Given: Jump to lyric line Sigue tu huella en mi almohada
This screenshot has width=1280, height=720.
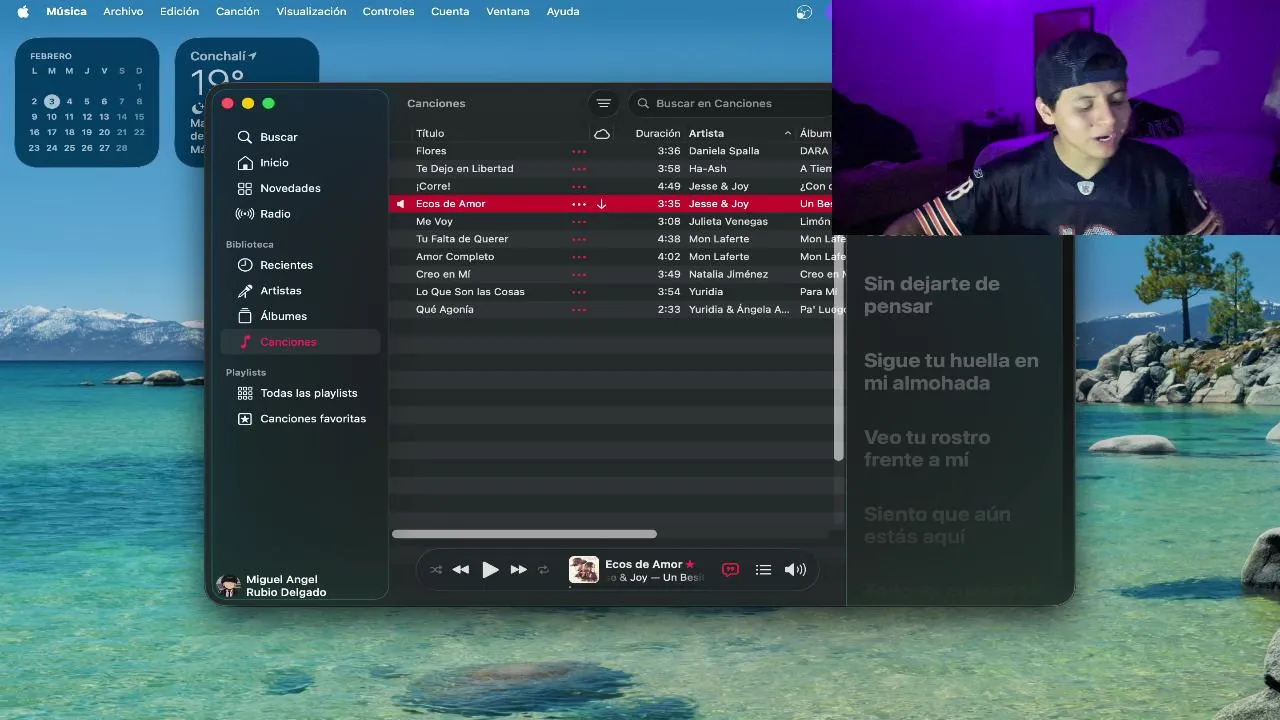Looking at the screenshot, I should pyautogui.click(x=951, y=372).
